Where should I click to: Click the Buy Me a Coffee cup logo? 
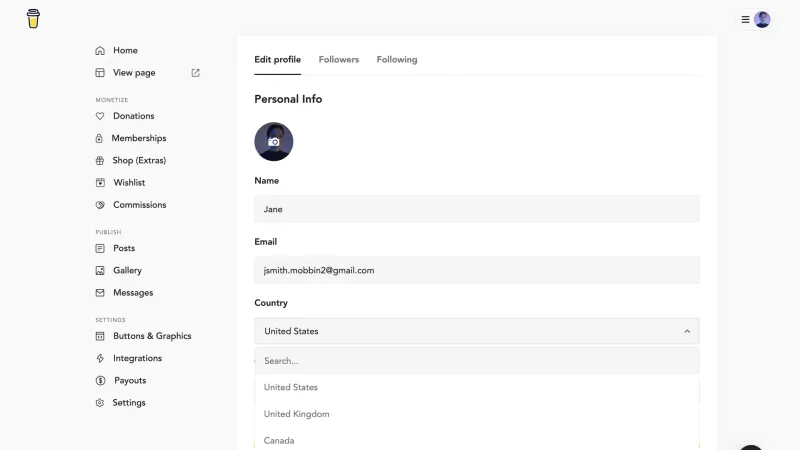coord(33,19)
